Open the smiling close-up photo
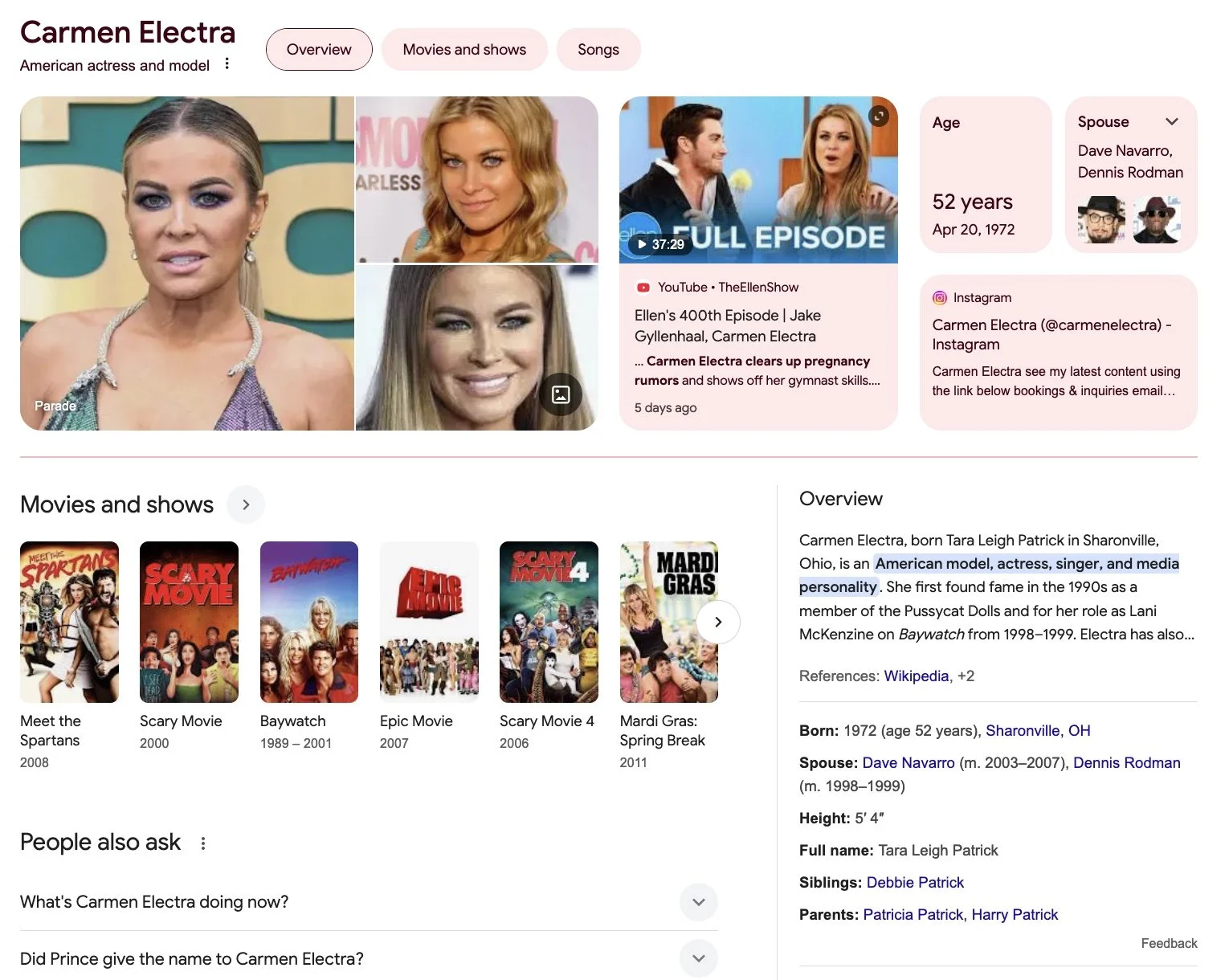Screen dimensions: 1229x980 [x=477, y=348]
